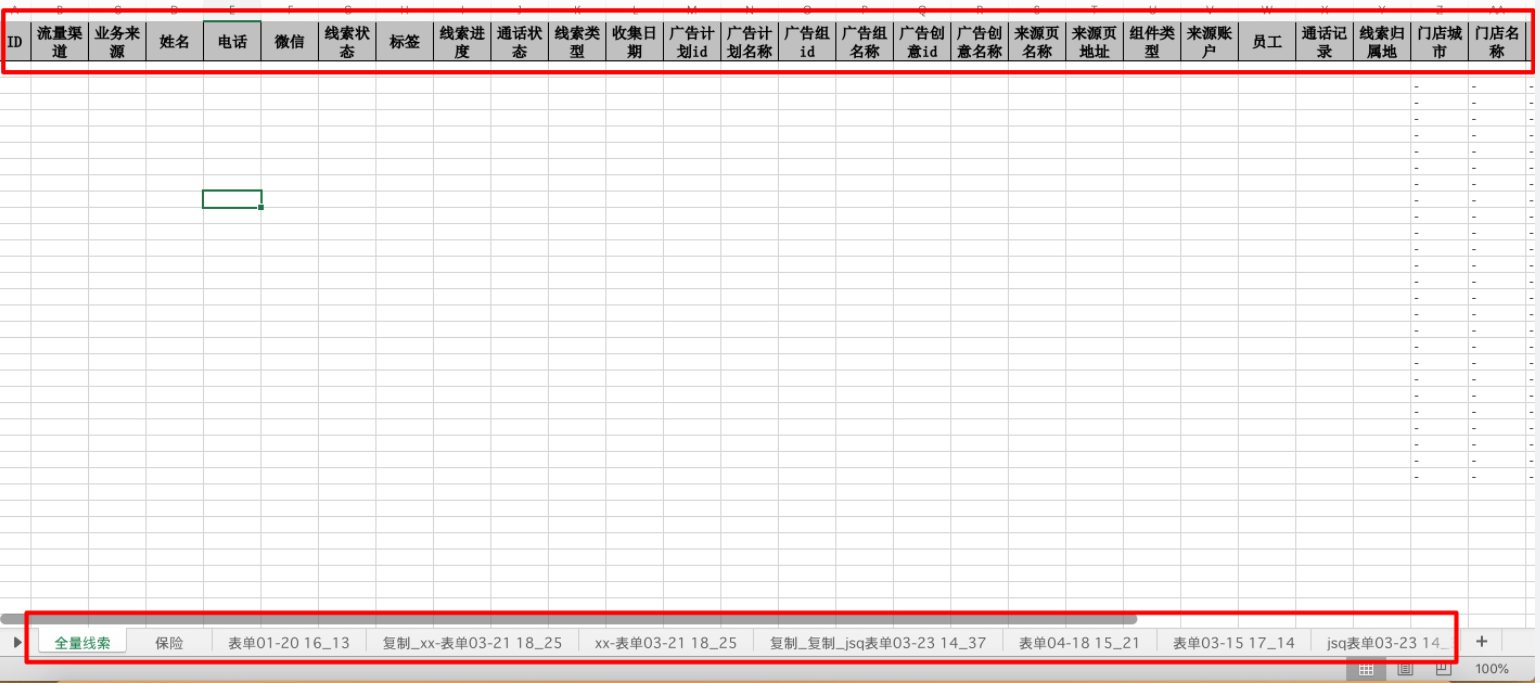Select the 流量渠道 header cell
This screenshot has width=1540, height=683.
(x=60, y=42)
